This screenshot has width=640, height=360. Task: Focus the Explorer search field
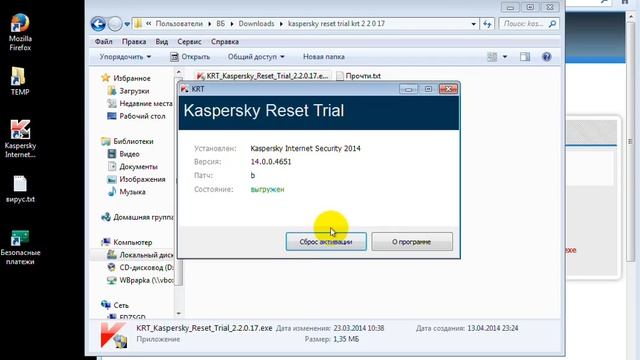523,24
